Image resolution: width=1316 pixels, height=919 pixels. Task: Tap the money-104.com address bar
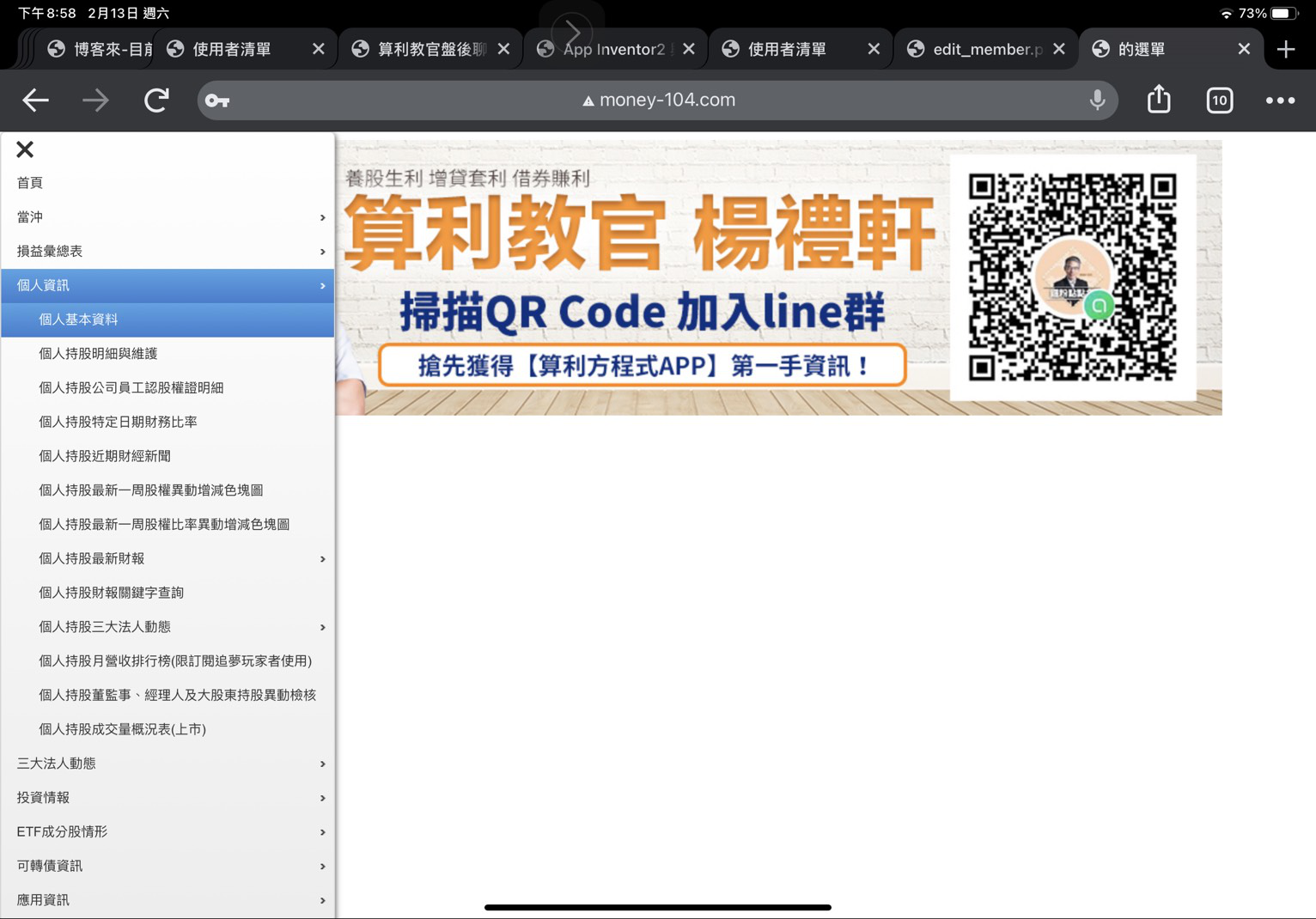coord(658,100)
